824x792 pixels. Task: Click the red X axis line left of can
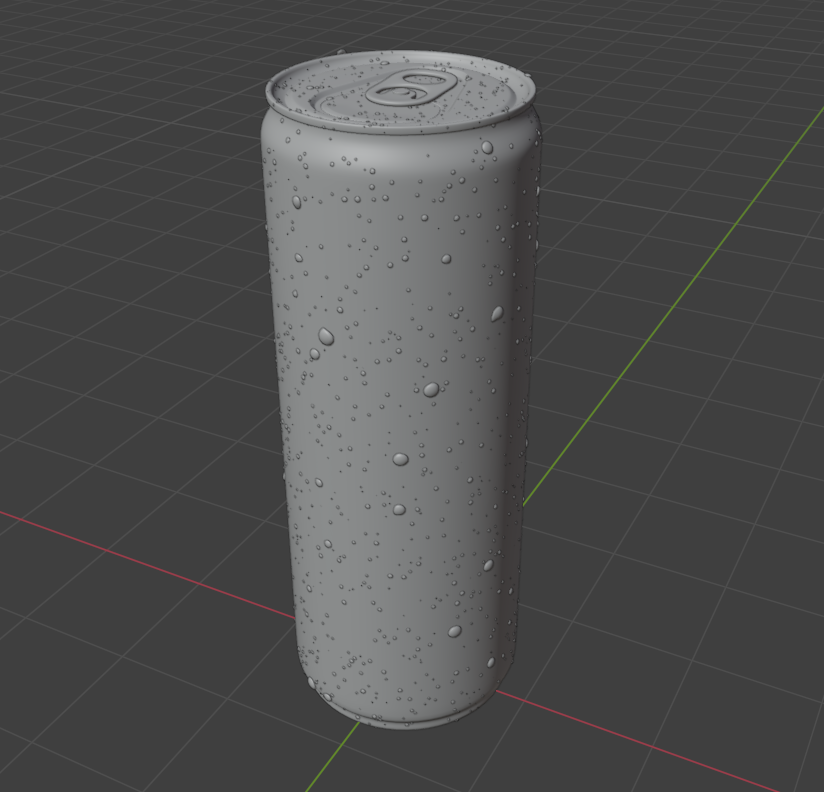(147, 563)
